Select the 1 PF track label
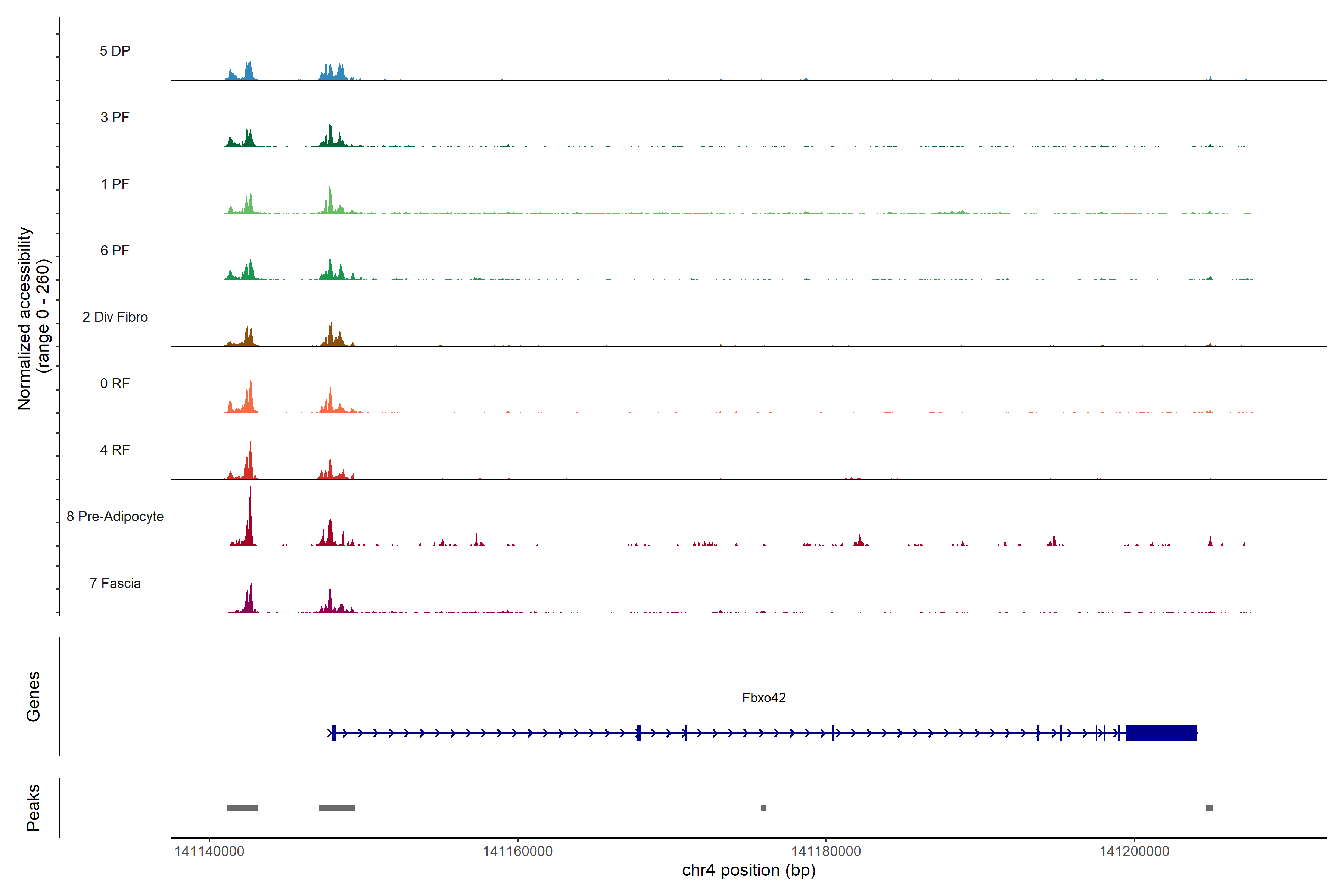Viewport: 1344px width, 896px height. coord(115,184)
